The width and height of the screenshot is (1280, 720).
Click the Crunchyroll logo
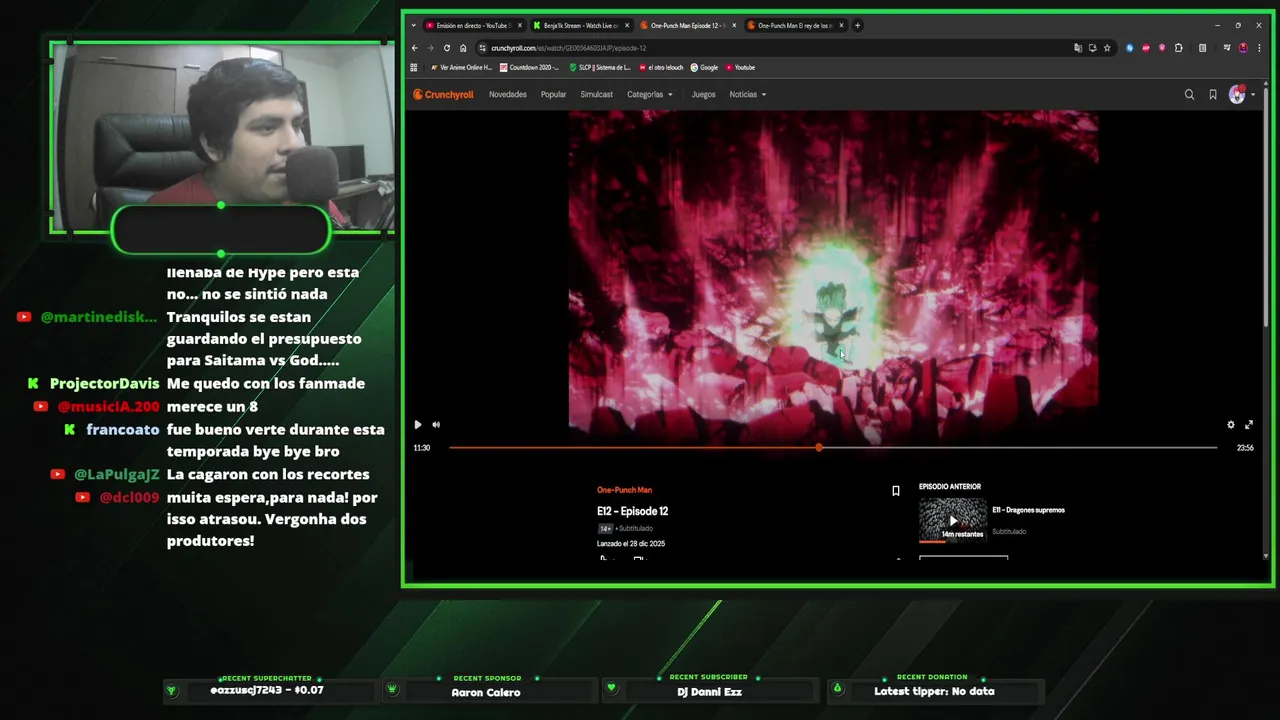point(444,95)
